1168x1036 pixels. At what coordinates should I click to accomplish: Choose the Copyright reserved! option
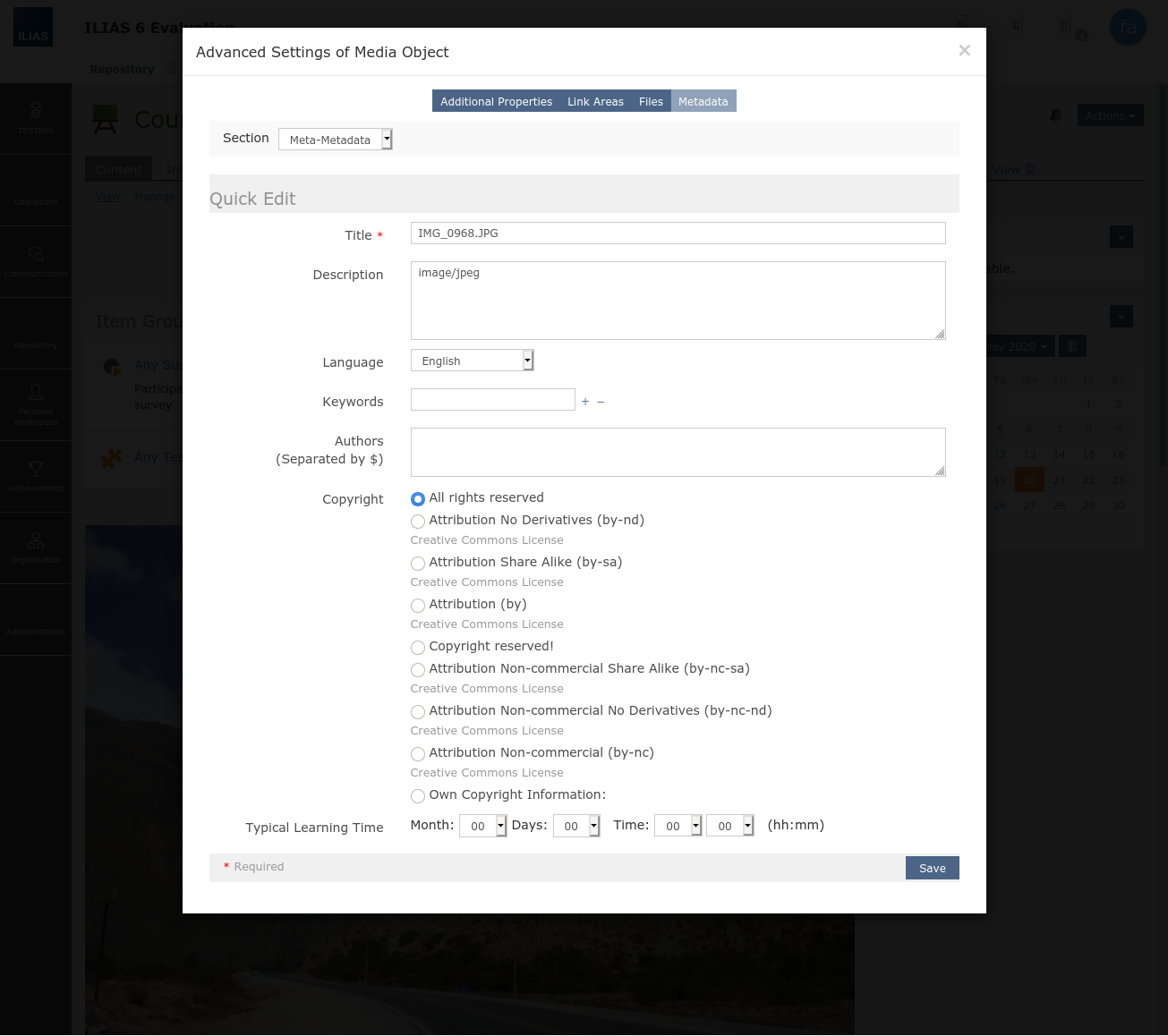coord(418,648)
